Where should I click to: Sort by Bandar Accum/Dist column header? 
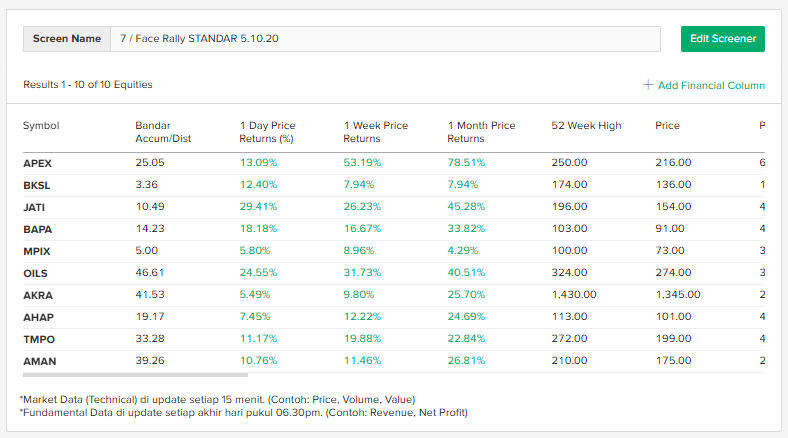[162, 132]
